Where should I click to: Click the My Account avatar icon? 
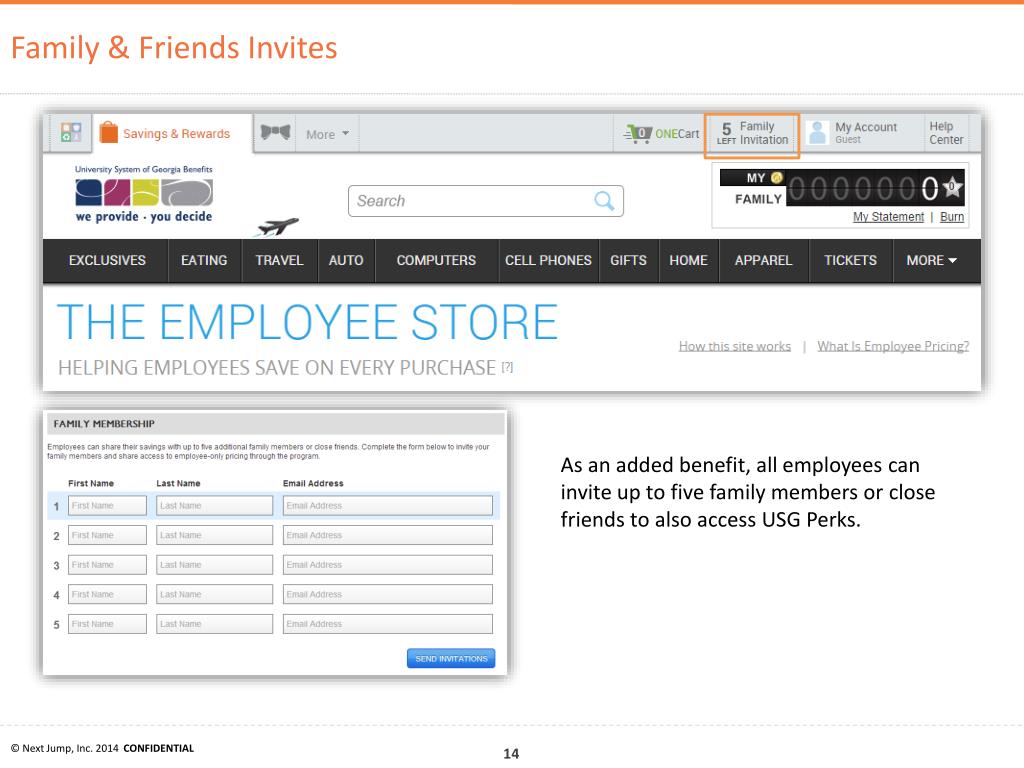[x=817, y=133]
